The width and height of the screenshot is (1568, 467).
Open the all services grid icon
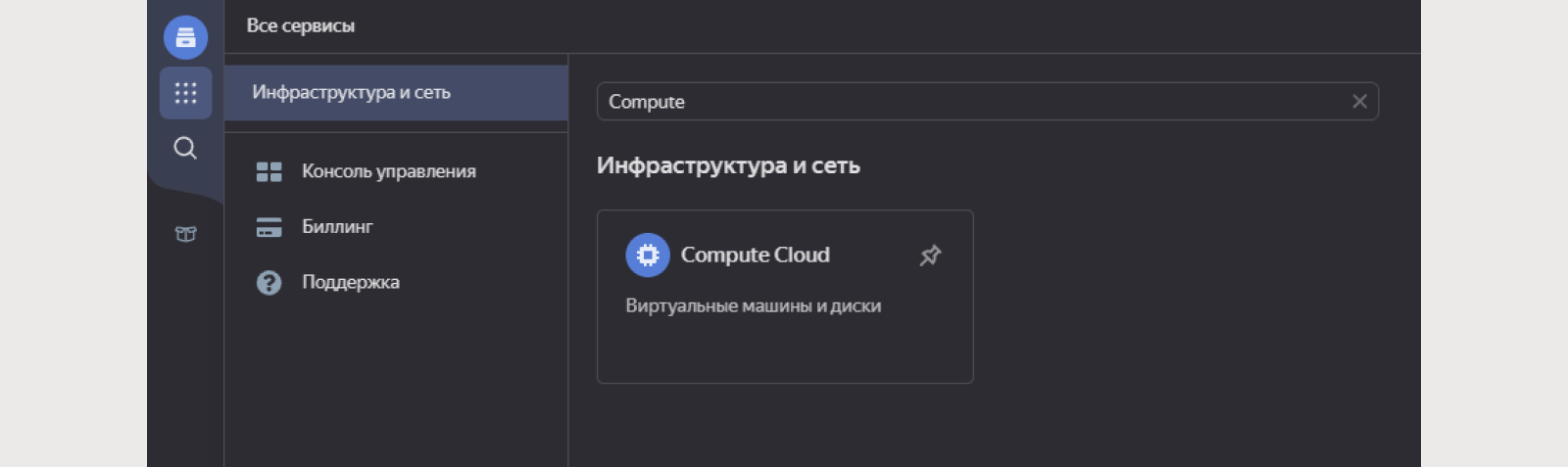pos(185,93)
